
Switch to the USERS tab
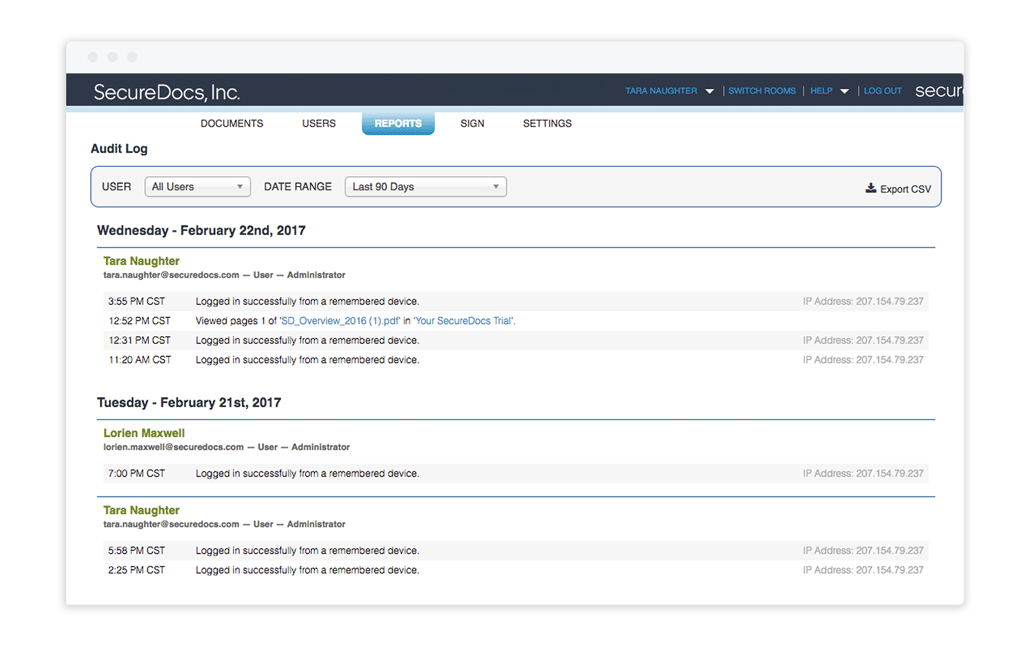pos(318,123)
